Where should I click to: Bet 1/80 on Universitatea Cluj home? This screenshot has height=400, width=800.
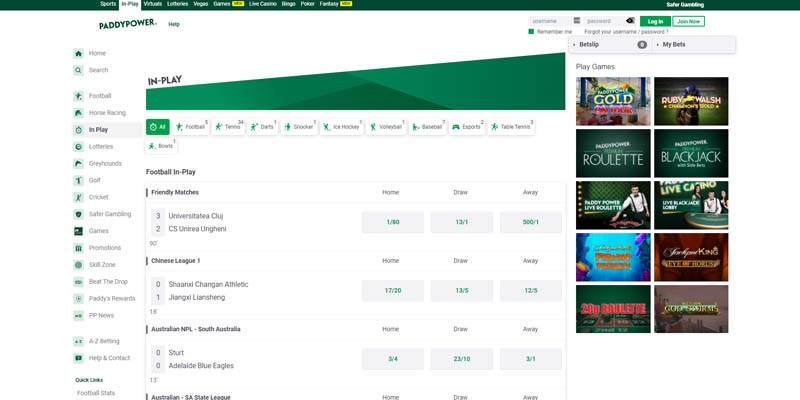(x=393, y=222)
